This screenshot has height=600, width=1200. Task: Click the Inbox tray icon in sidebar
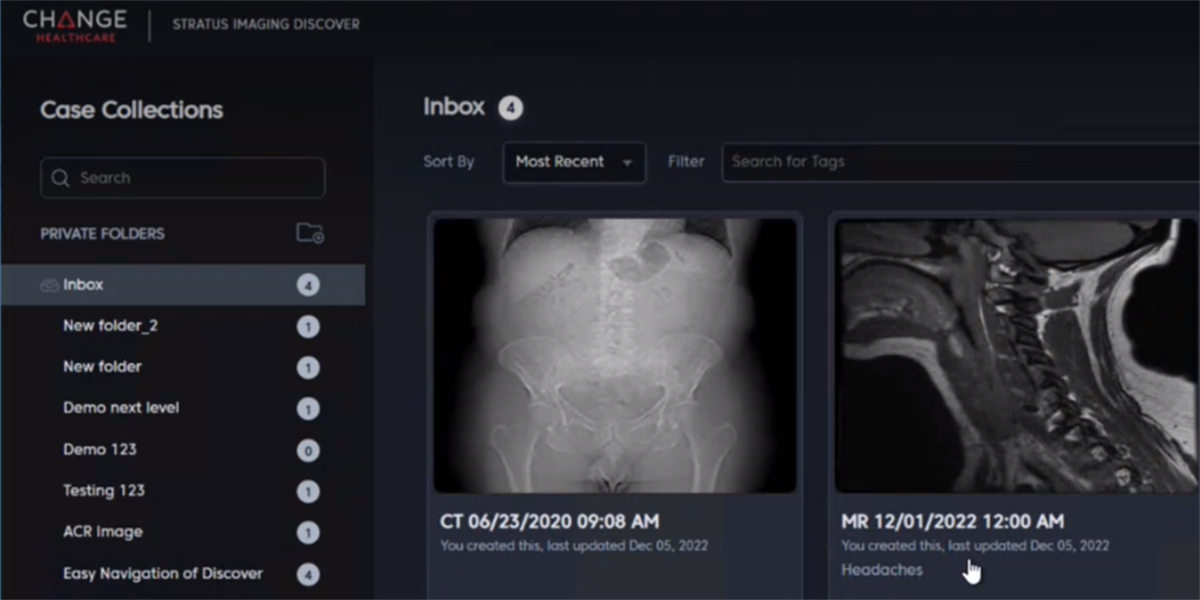(x=49, y=285)
